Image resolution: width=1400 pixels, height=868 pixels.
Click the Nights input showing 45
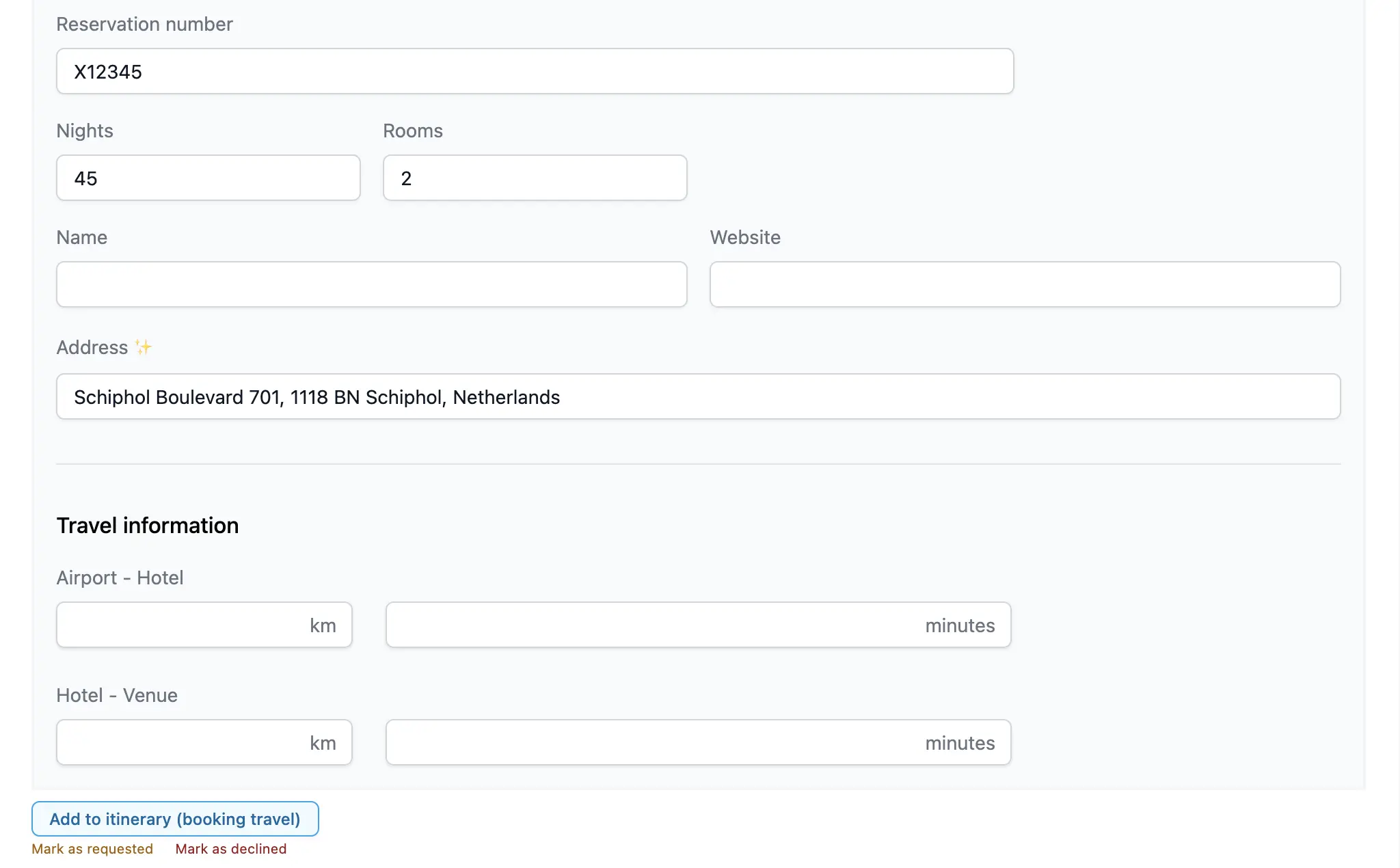point(208,178)
